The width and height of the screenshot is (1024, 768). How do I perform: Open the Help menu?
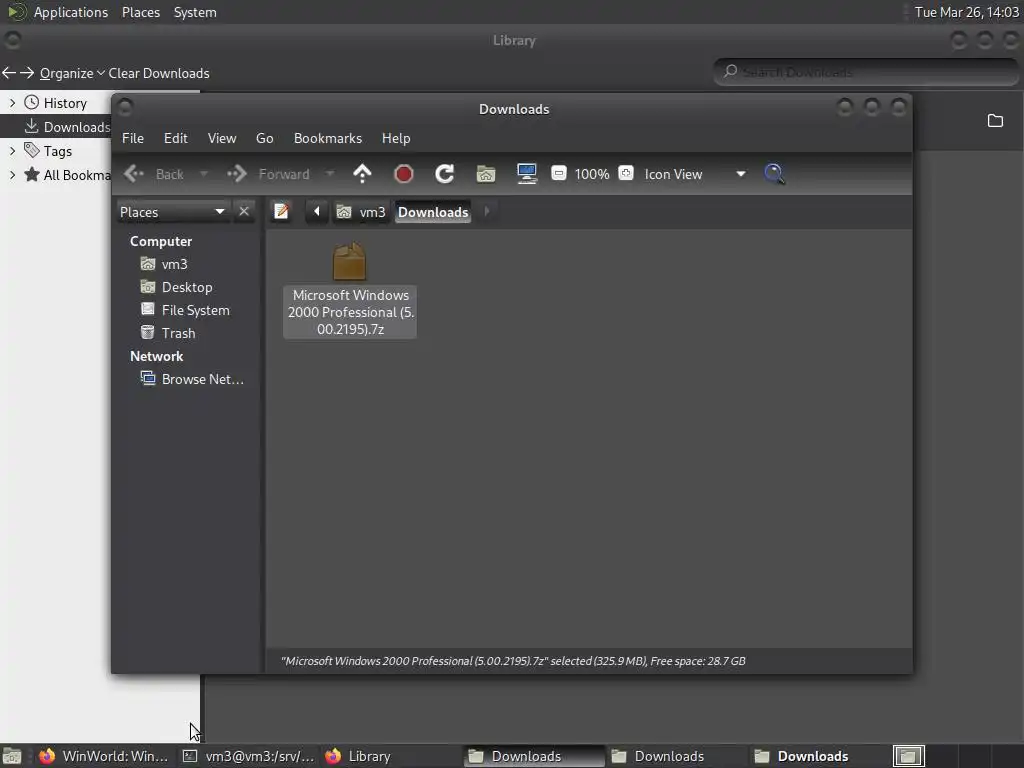(x=396, y=138)
